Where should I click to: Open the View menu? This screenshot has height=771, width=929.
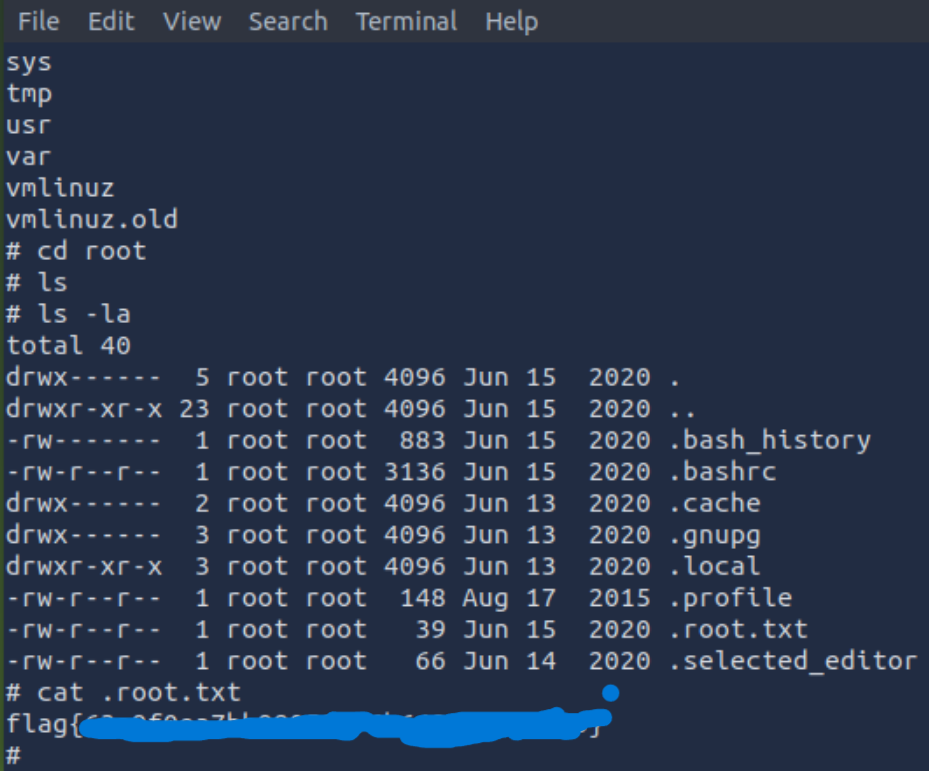pyautogui.click(x=192, y=22)
